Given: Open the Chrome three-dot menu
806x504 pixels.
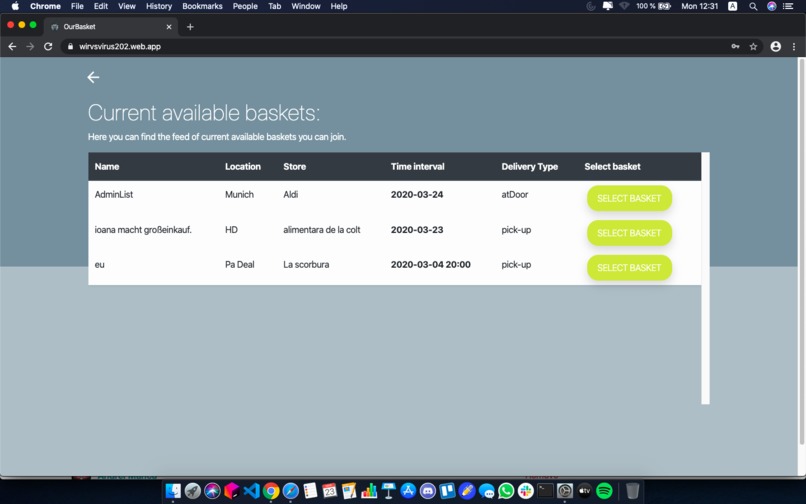Looking at the screenshot, I should click(x=794, y=46).
